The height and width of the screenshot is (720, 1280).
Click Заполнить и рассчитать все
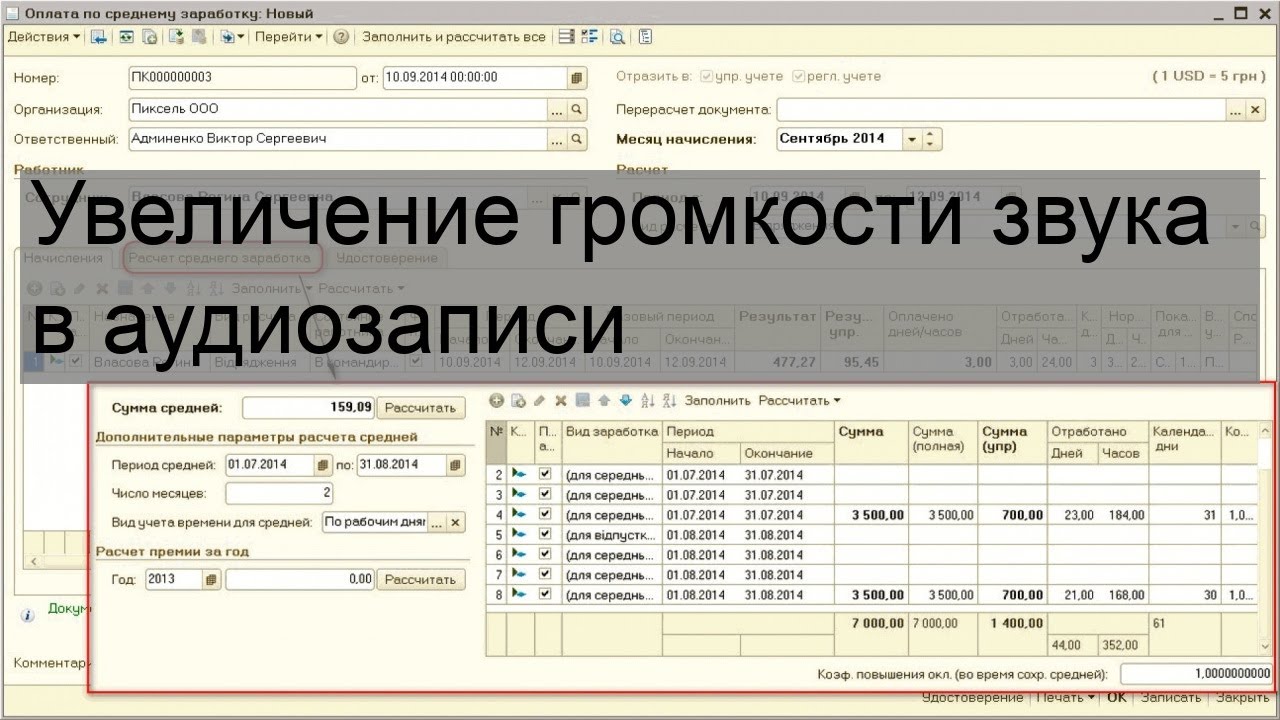pyautogui.click(x=454, y=37)
